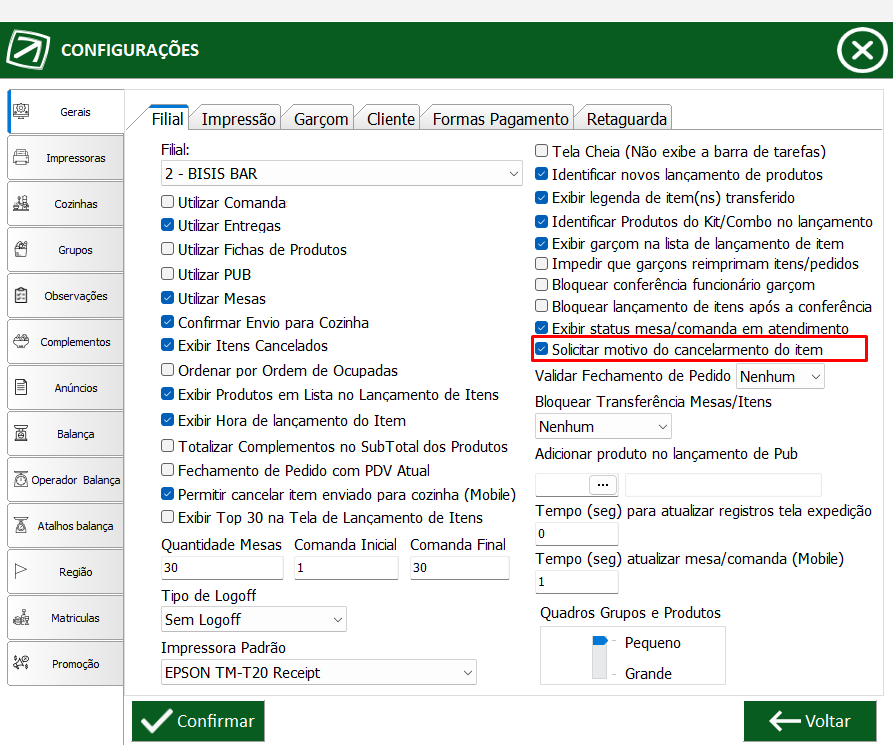The height and width of the screenshot is (751, 893).
Task: Toggle Permitir cancelar item enviado para cozinha
Action: (x=167, y=494)
